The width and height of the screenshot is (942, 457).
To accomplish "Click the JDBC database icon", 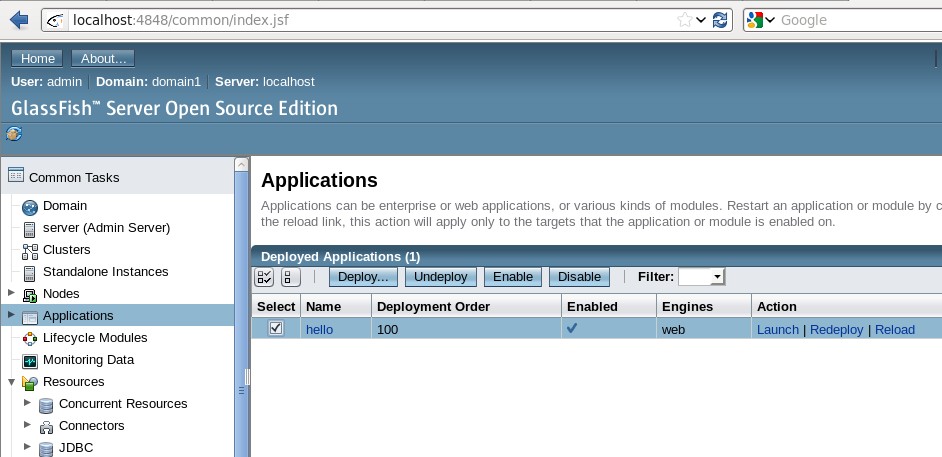I will [46, 449].
